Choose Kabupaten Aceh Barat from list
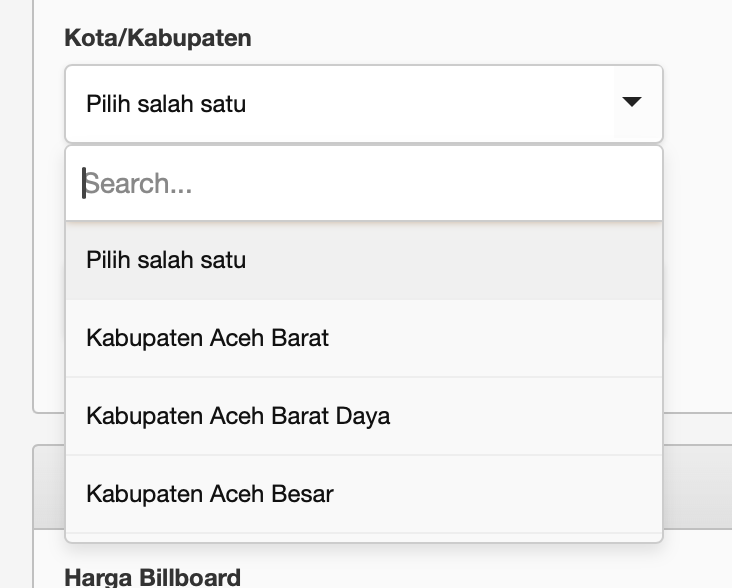 pyautogui.click(x=364, y=338)
